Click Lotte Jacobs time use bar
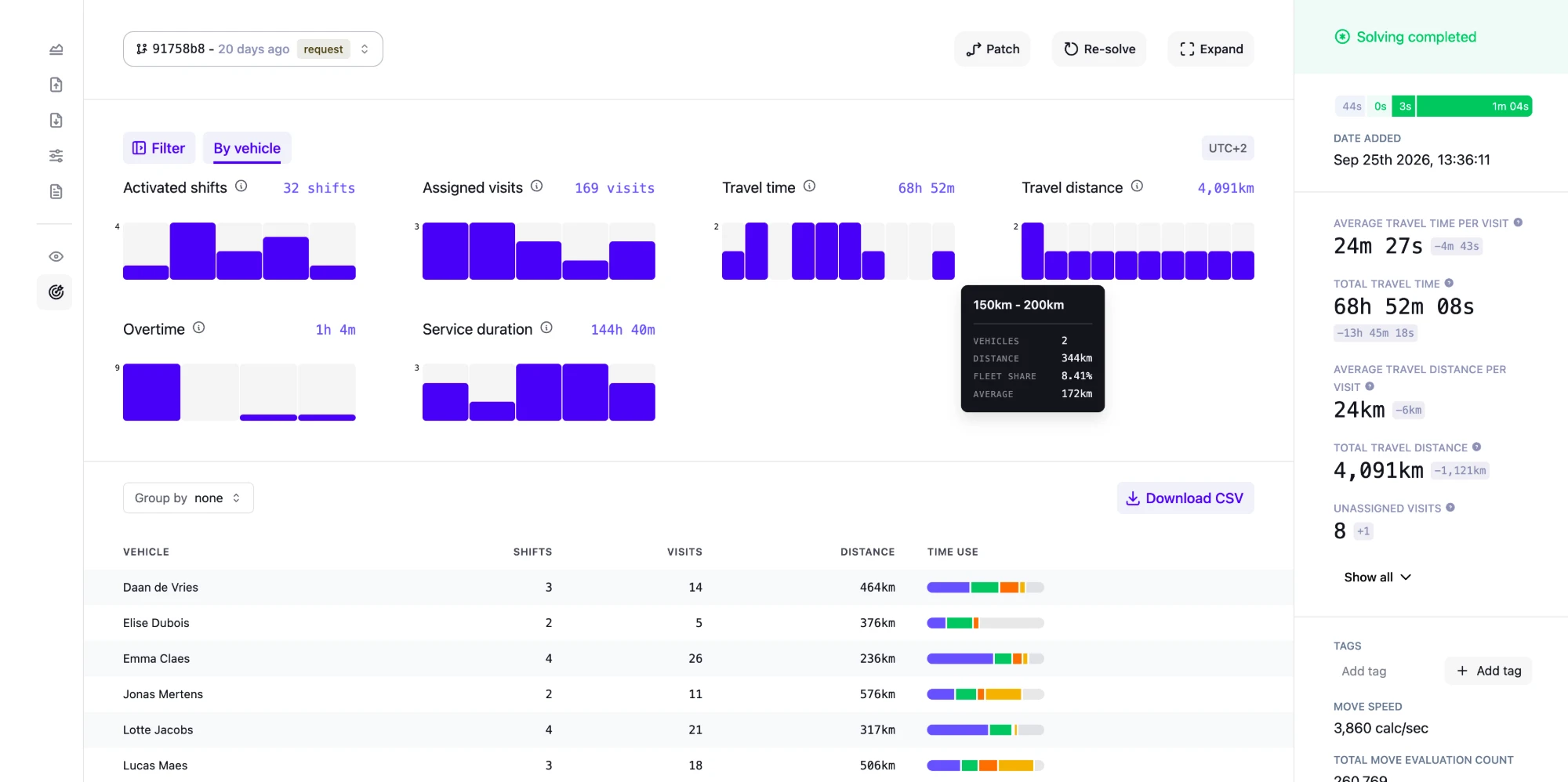This screenshot has width=1568, height=782. click(x=985, y=730)
